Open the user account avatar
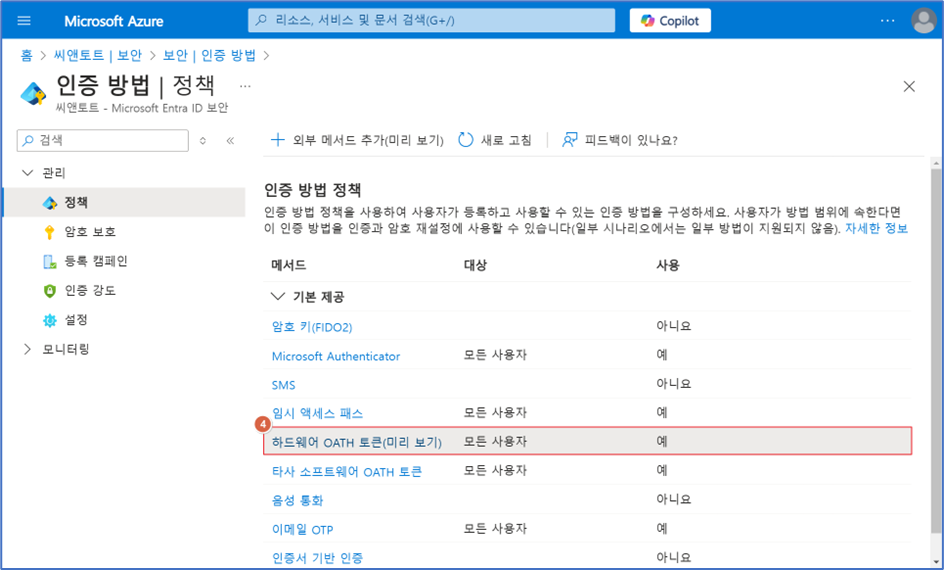This screenshot has width=944, height=570. (923, 20)
